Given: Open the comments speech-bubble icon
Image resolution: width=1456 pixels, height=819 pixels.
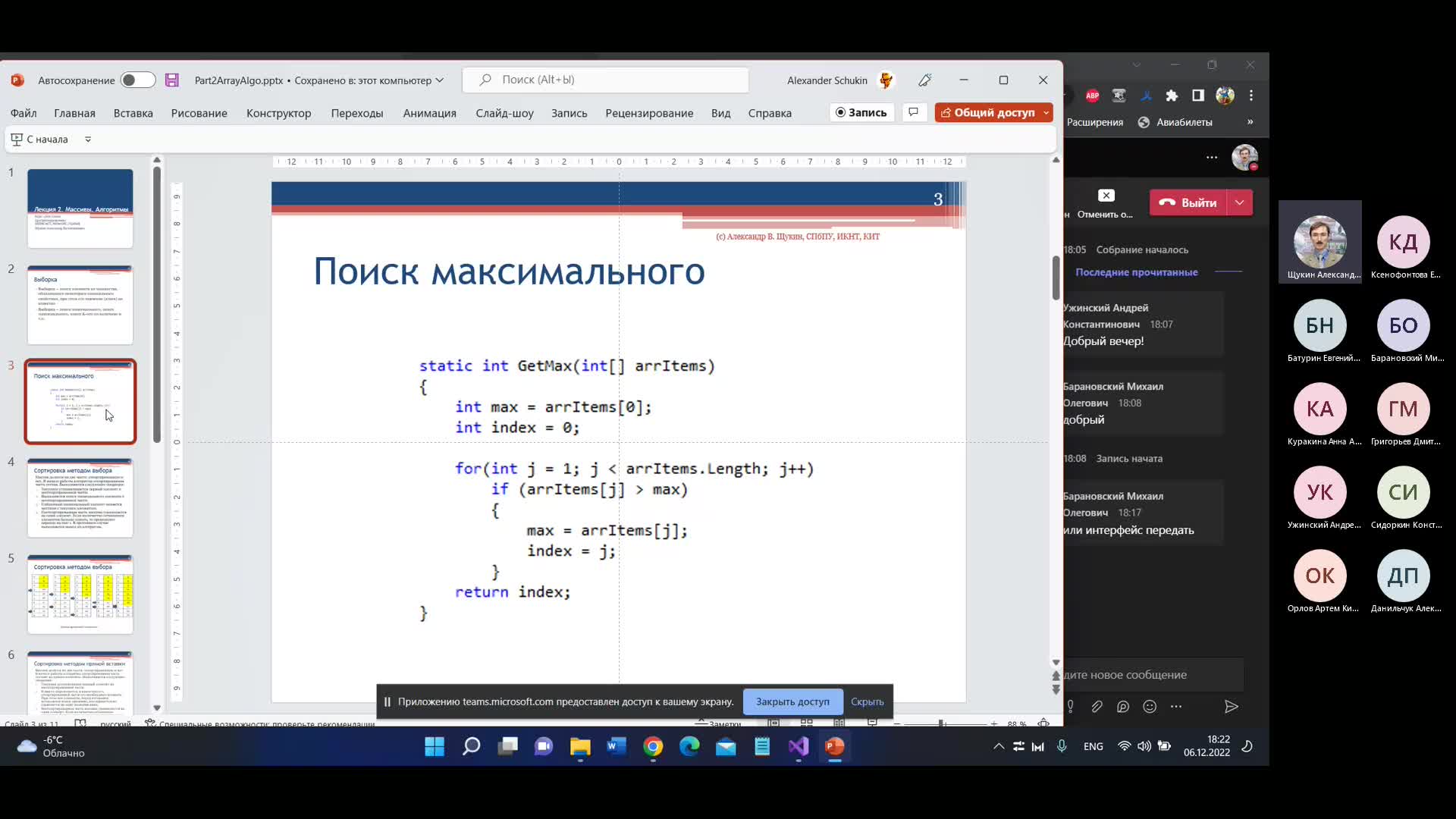Looking at the screenshot, I should [x=914, y=112].
